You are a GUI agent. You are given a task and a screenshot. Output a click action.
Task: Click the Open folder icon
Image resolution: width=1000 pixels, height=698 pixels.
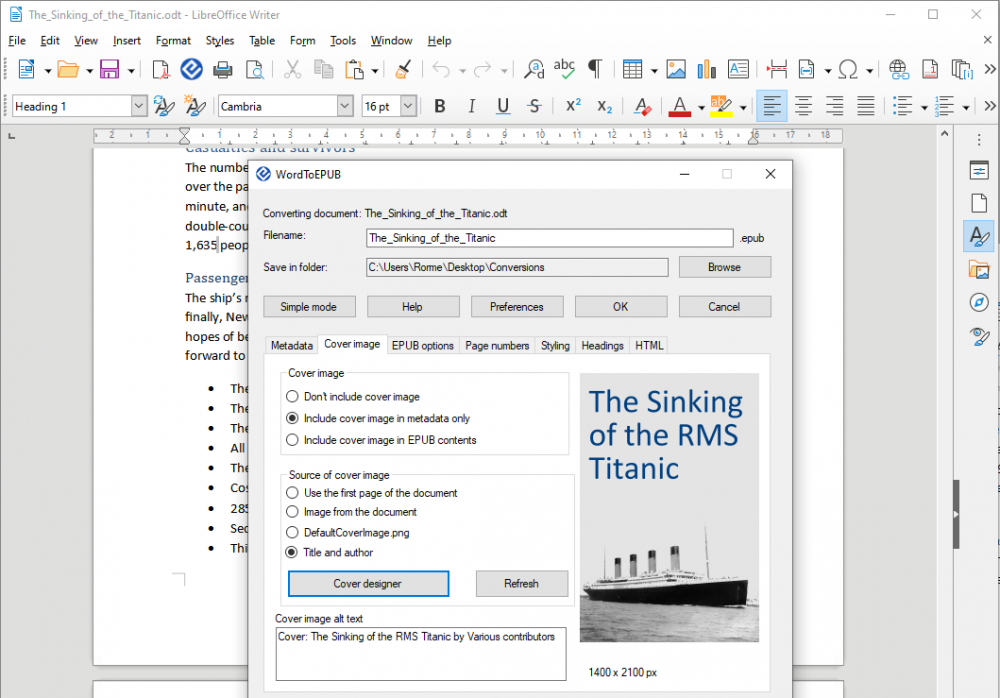(68, 69)
